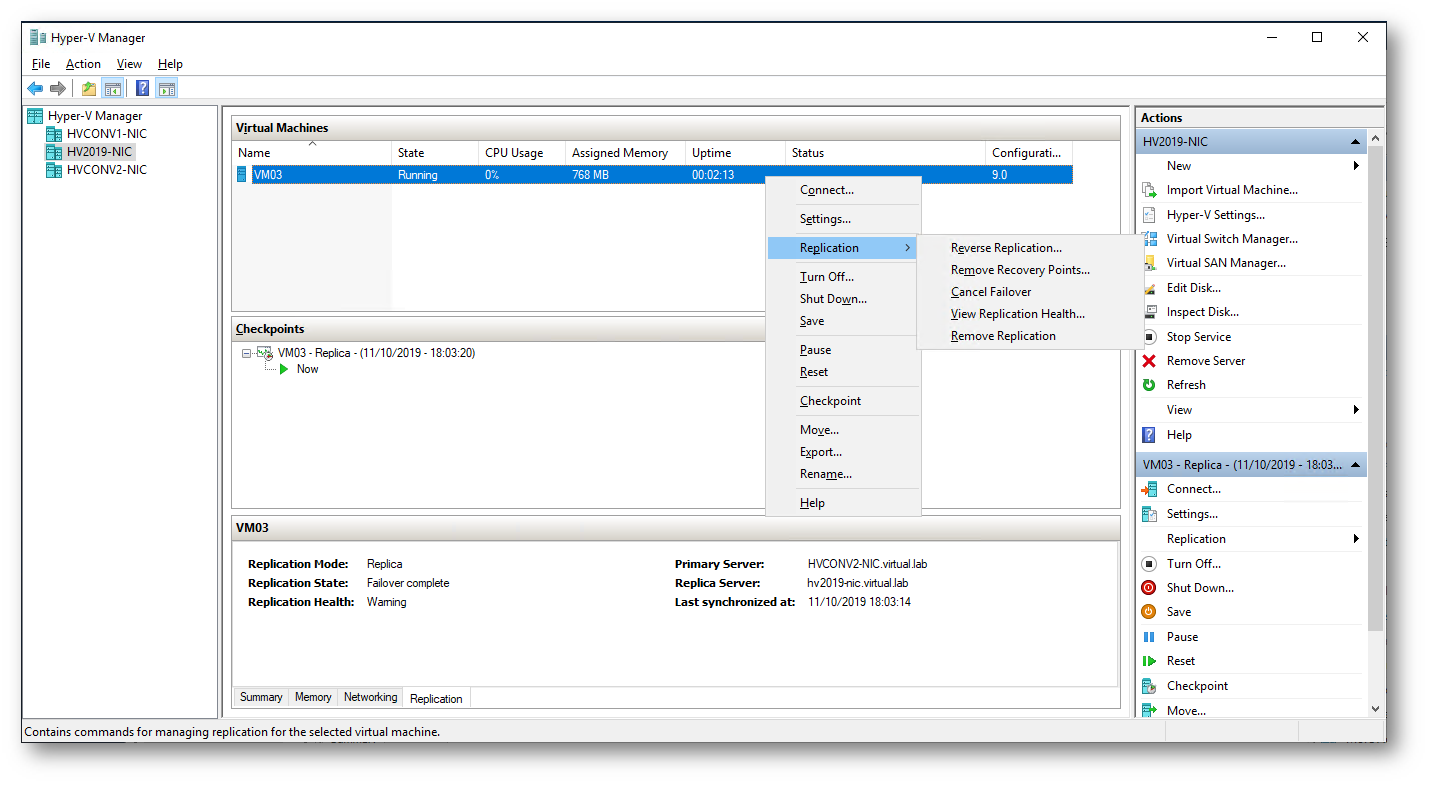The height and width of the screenshot is (785, 1429).
Task: Click the Connect icon in VM03 actions
Action: (1149, 489)
